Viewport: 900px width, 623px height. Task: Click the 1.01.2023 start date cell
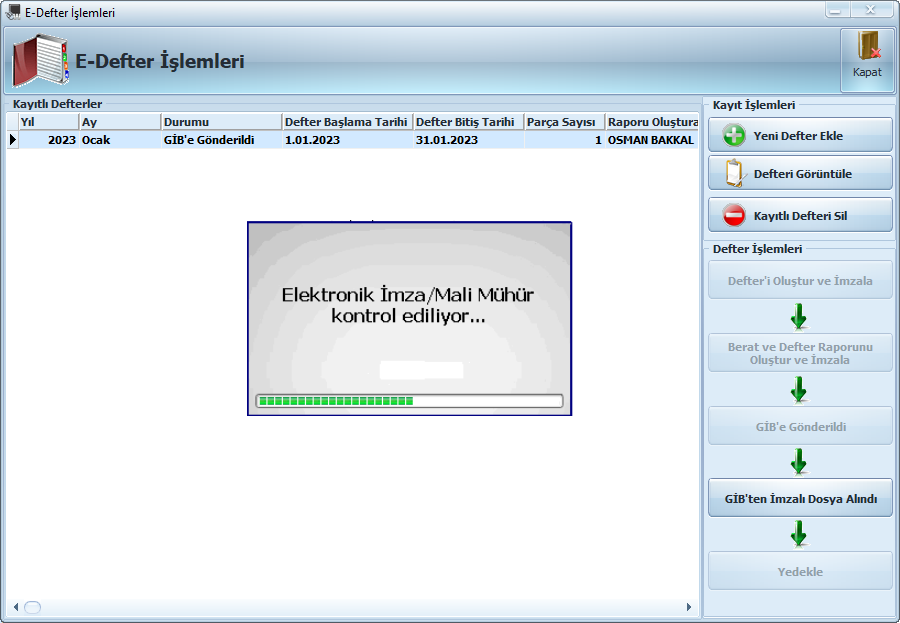point(347,140)
